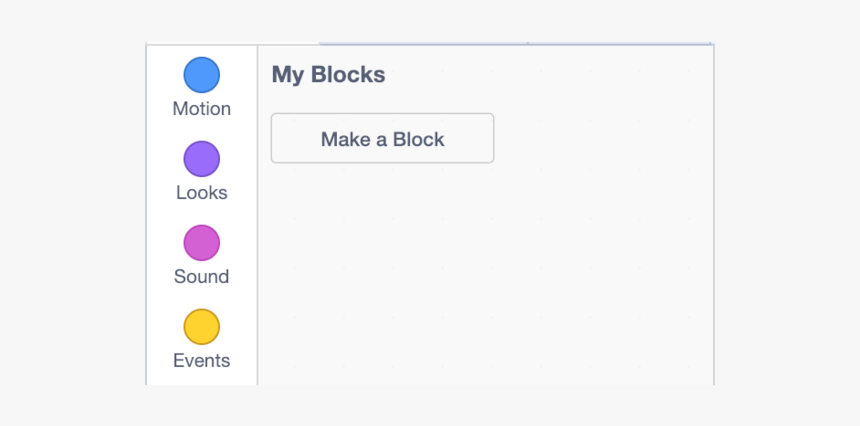The height and width of the screenshot is (426, 860).
Task: Open the magenta Sound category circle
Action: (x=201, y=243)
